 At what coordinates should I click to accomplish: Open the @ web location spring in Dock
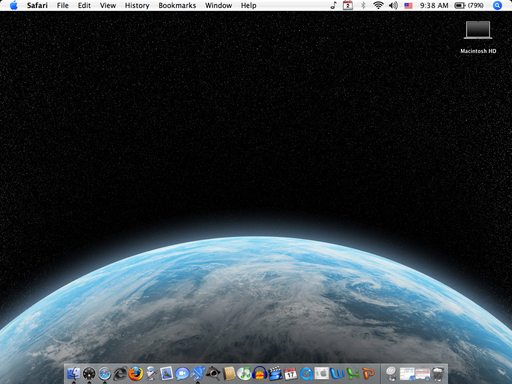point(391,373)
